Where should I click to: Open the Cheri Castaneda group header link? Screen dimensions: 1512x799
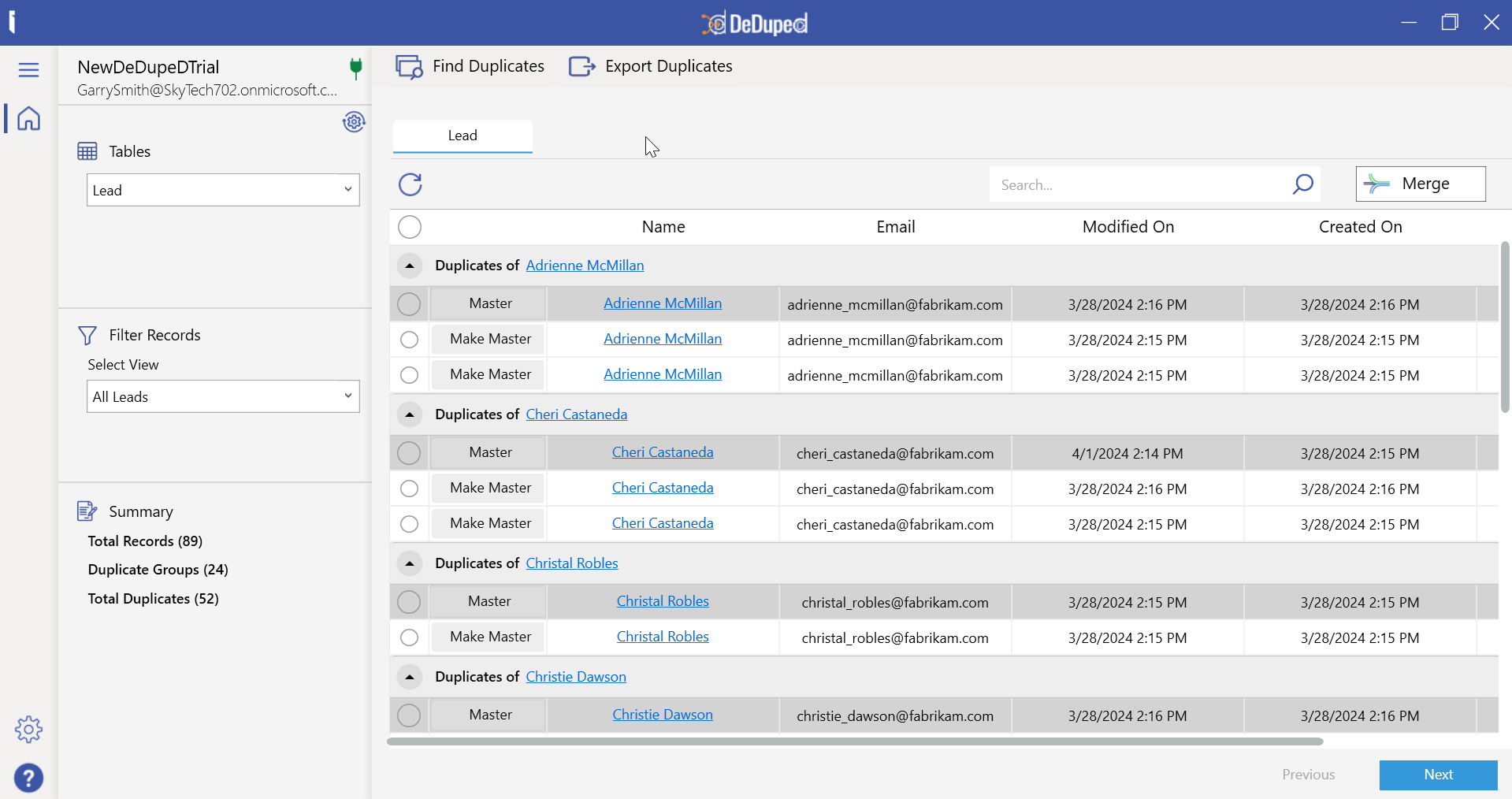(577, 414)
